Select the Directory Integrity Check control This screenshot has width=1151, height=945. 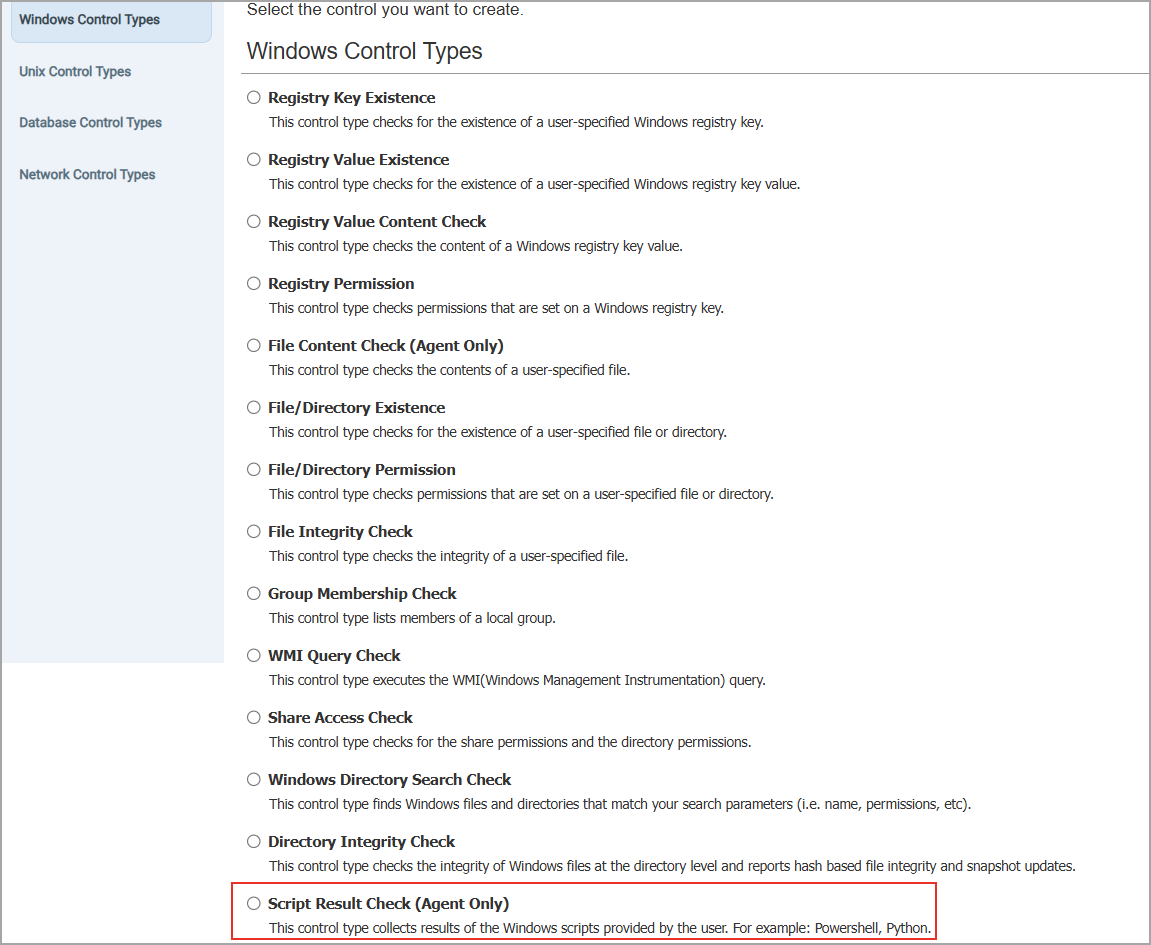(x=253, y=841)
